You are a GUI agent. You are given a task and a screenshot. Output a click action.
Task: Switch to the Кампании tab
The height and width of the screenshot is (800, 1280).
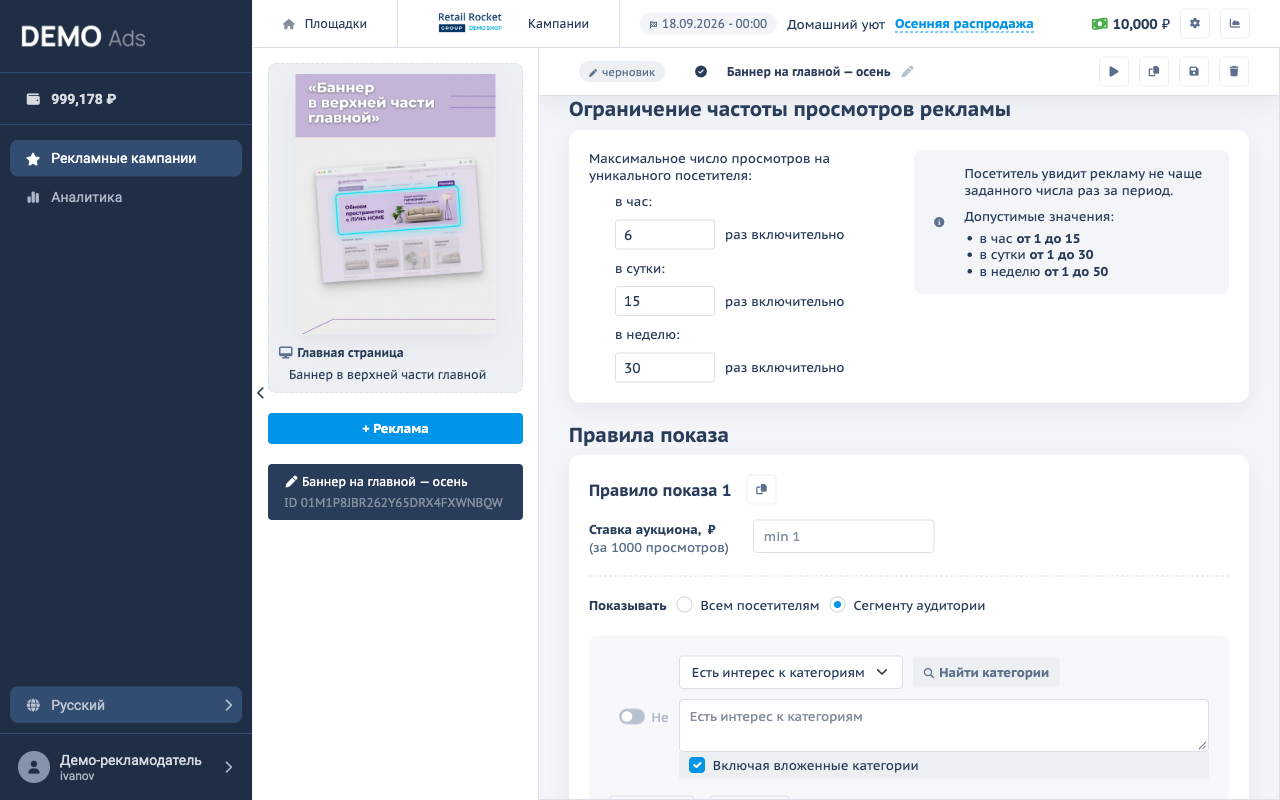[558, 24]
